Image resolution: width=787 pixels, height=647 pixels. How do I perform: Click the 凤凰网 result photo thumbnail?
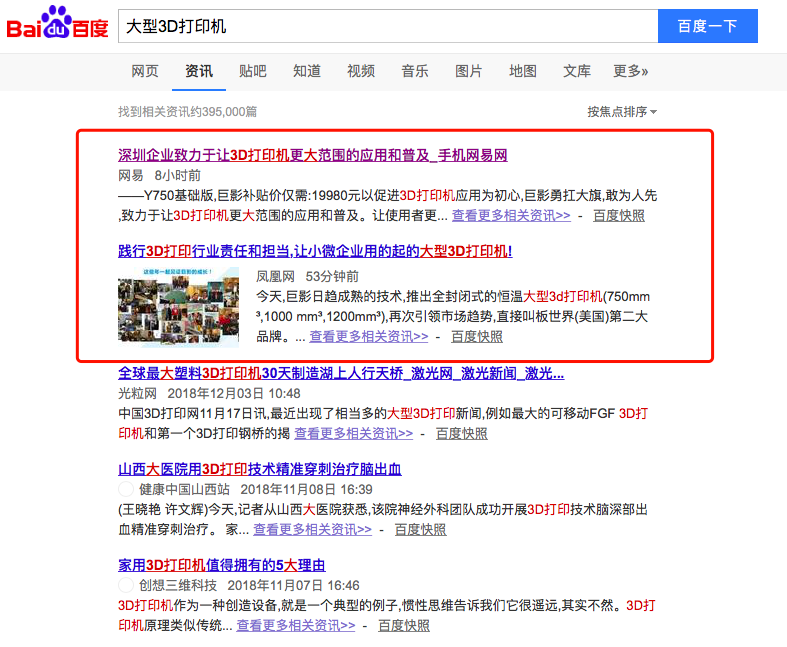point(179,307)
